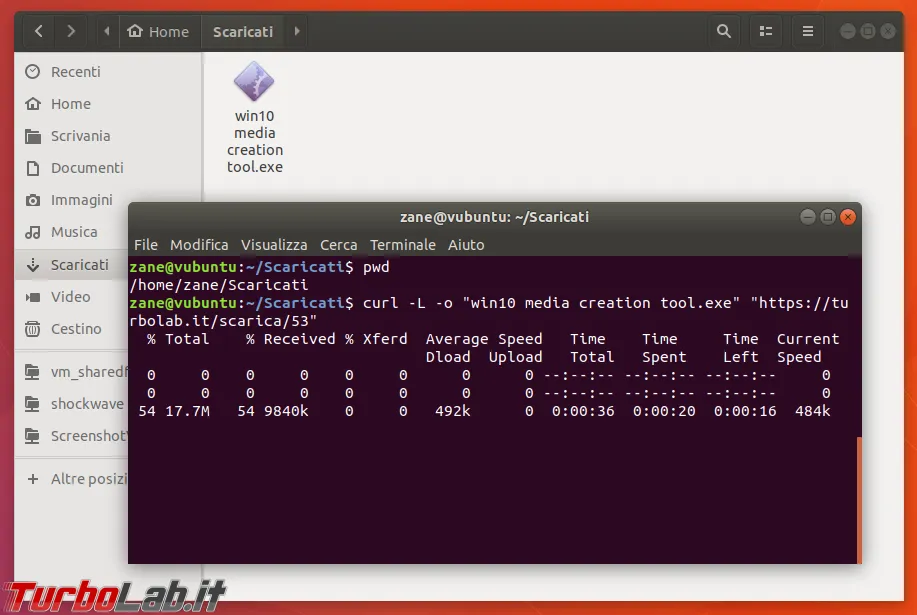Click the Musica note icon
The width and height of the screenshot is (917, 615).
[33, 232]
